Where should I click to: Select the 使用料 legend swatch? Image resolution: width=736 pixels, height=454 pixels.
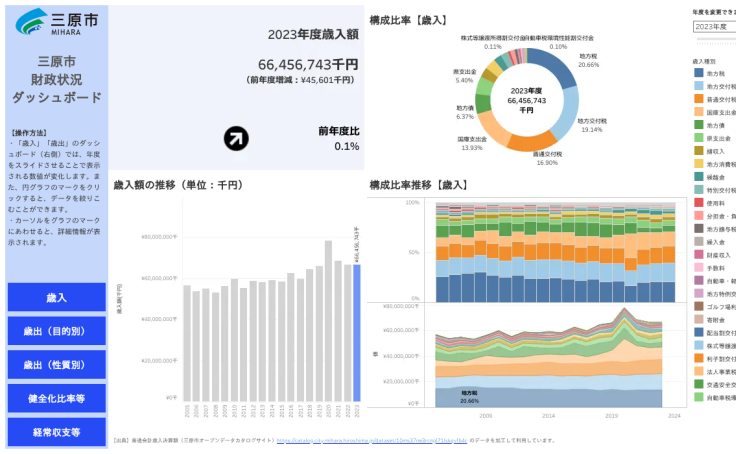[x=699, y=203]
